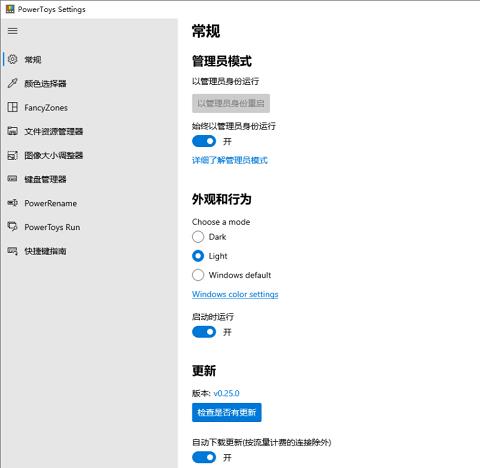Image resolution: width=480 pixels, height=468 pixels.
Task: Click the Choose a mode label
Action: (221, 222)
